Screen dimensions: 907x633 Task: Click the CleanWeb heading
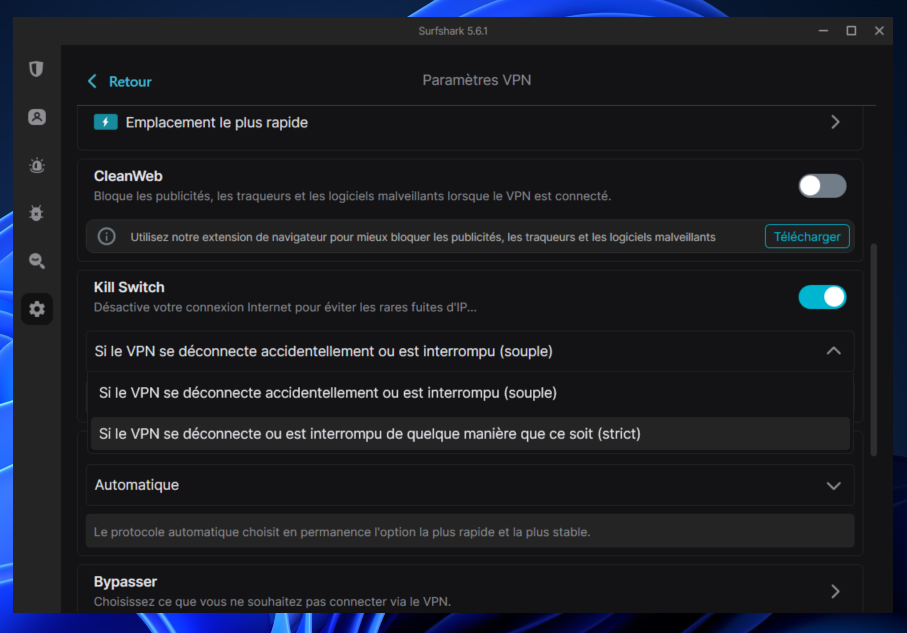tap(128, 176)
